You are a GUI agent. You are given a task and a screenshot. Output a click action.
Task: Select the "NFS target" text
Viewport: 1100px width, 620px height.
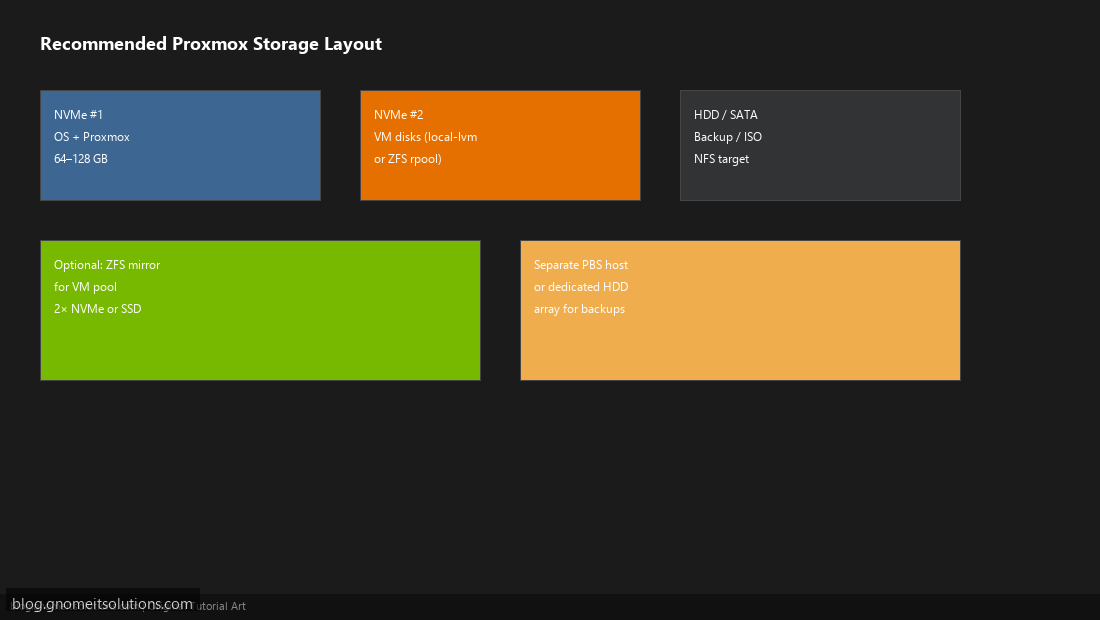tap(721, 159)
